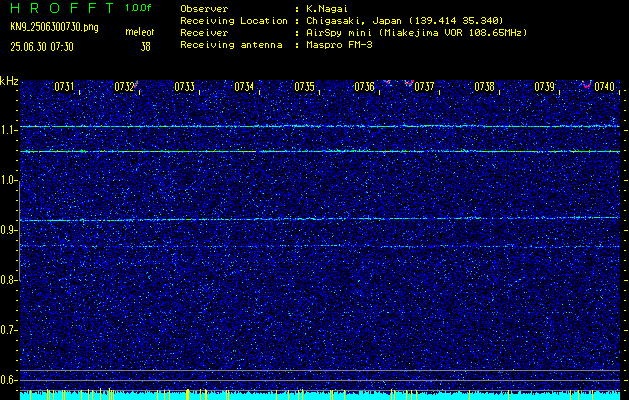Click the 0.9 frequency axis label
This screenshot has width=629, height=400.
click(x=7, y=230)
